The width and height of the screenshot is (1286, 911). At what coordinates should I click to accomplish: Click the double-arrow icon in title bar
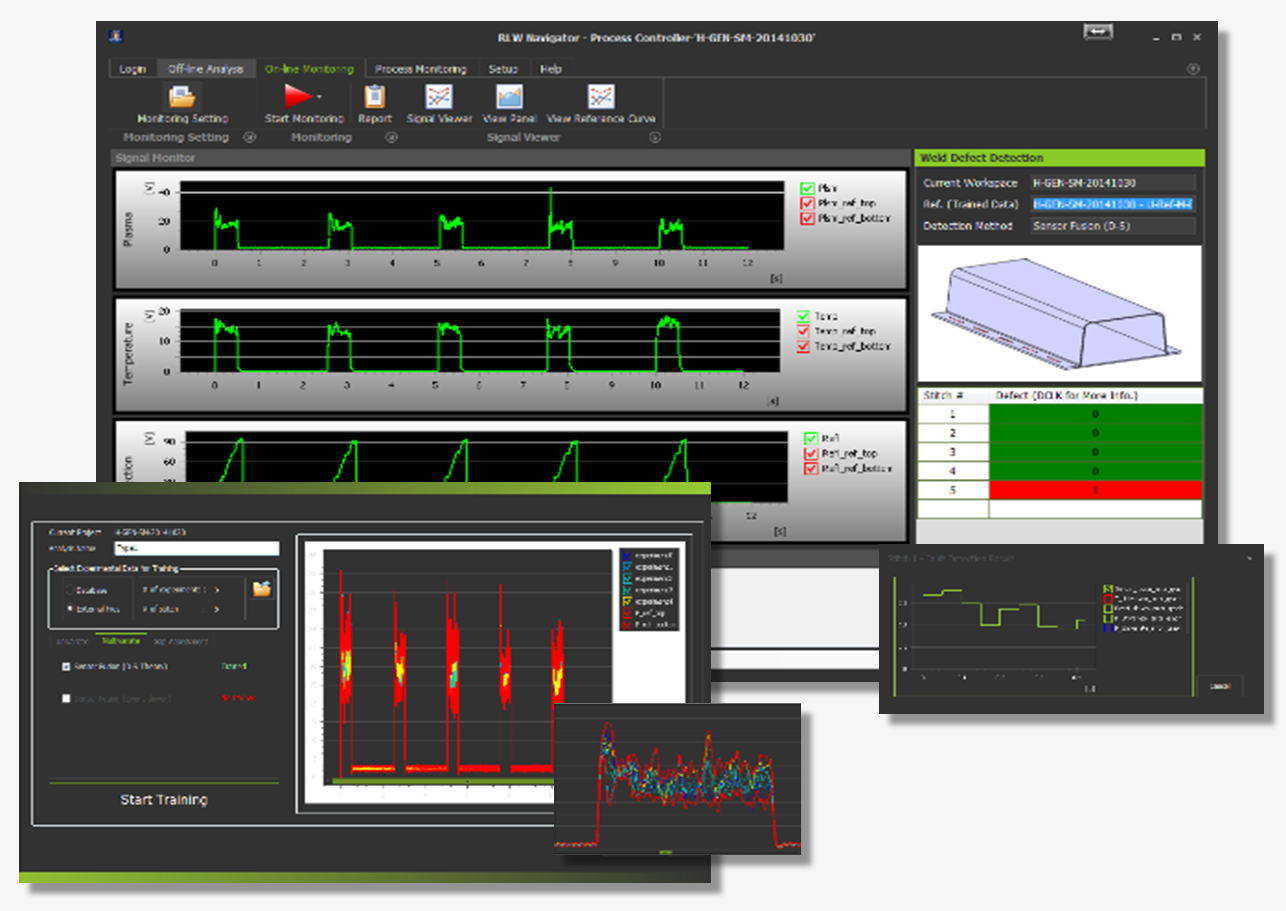tap(1098, 33)
